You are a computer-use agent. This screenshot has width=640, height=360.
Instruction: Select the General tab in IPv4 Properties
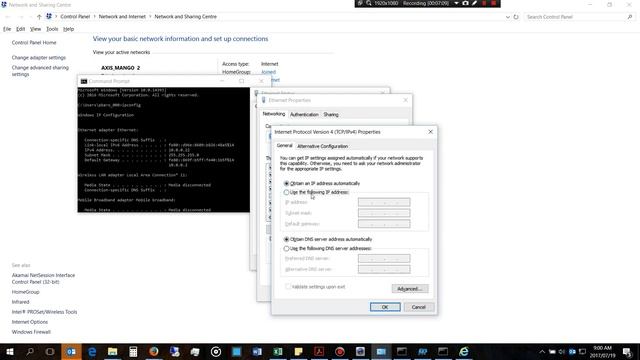coord(284,146)
